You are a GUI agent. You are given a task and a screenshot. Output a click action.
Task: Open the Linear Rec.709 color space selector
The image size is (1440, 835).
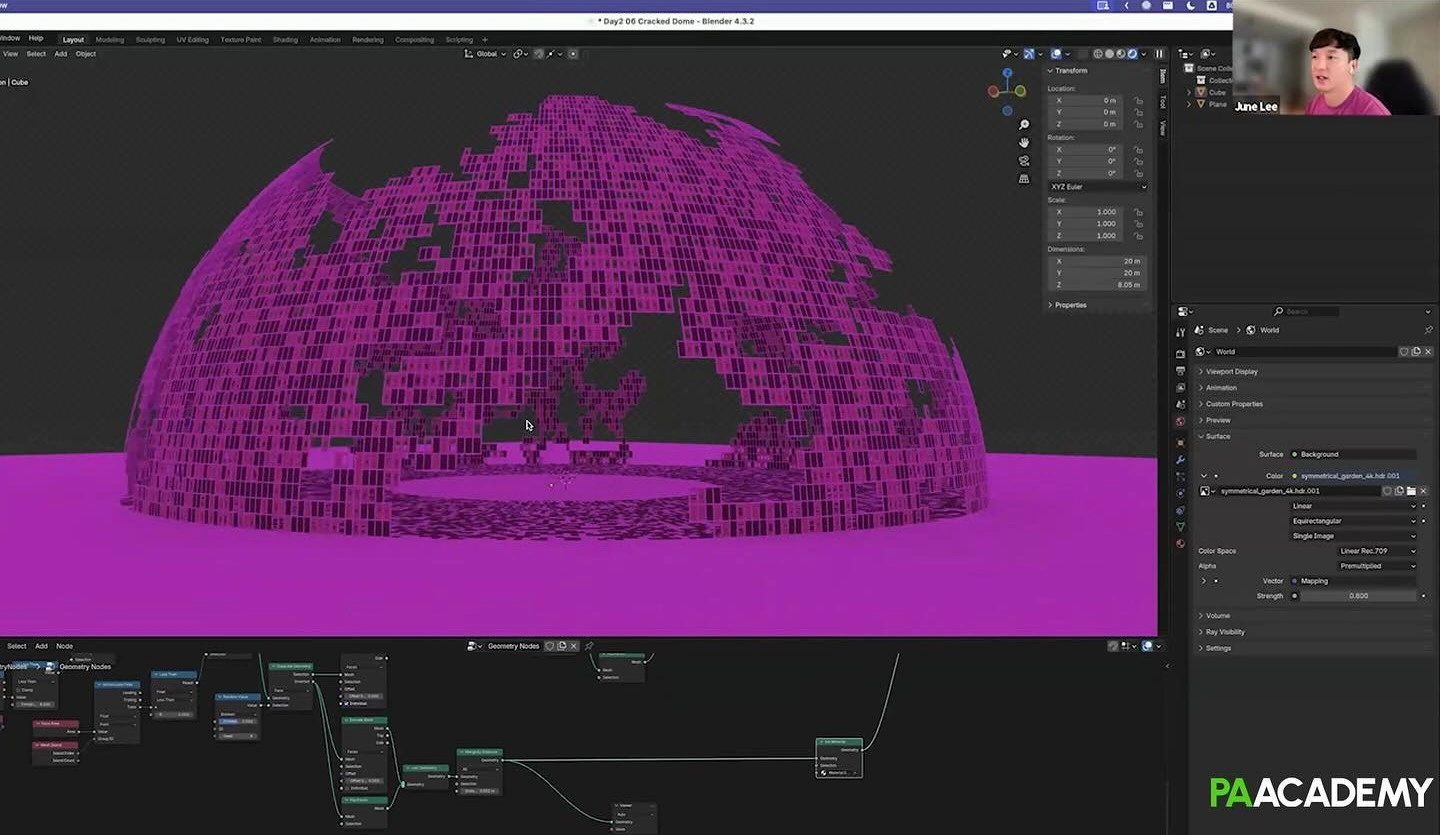point(1377,551)
